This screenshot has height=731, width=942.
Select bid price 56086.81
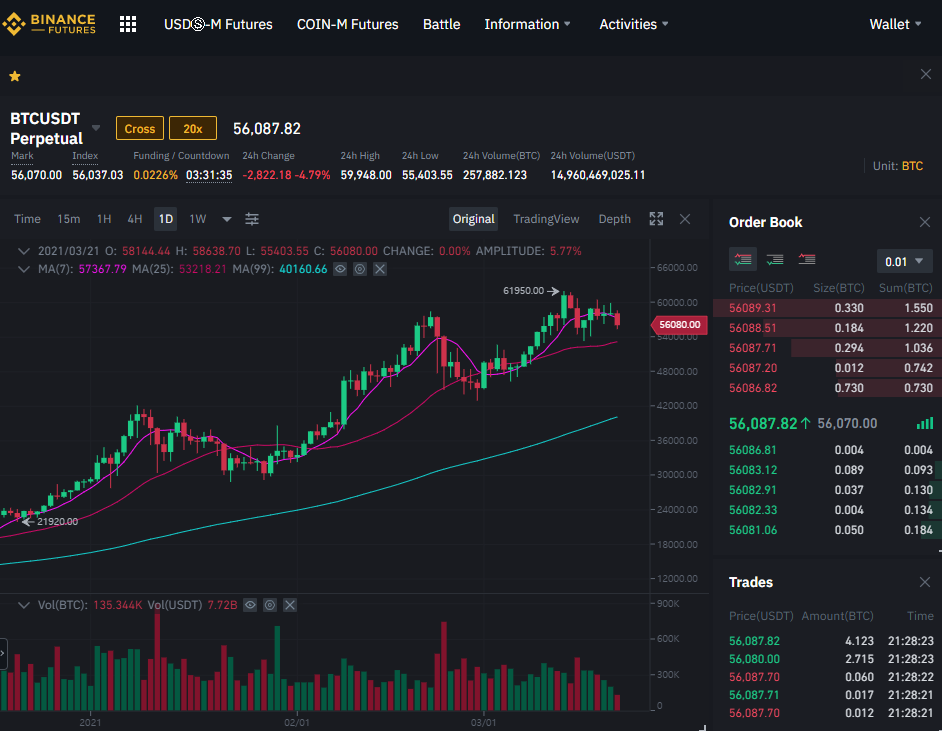752,450
